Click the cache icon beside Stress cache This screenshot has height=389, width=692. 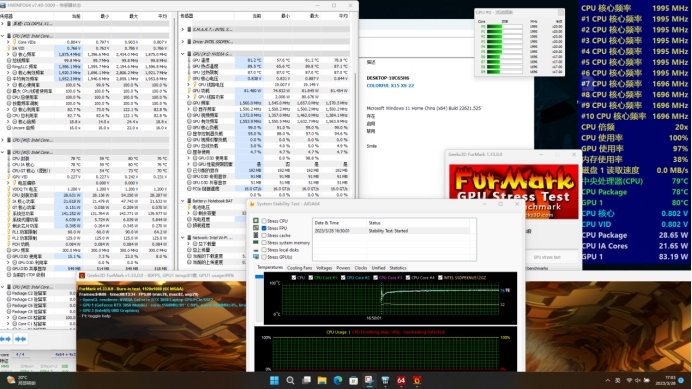point(256,235)
